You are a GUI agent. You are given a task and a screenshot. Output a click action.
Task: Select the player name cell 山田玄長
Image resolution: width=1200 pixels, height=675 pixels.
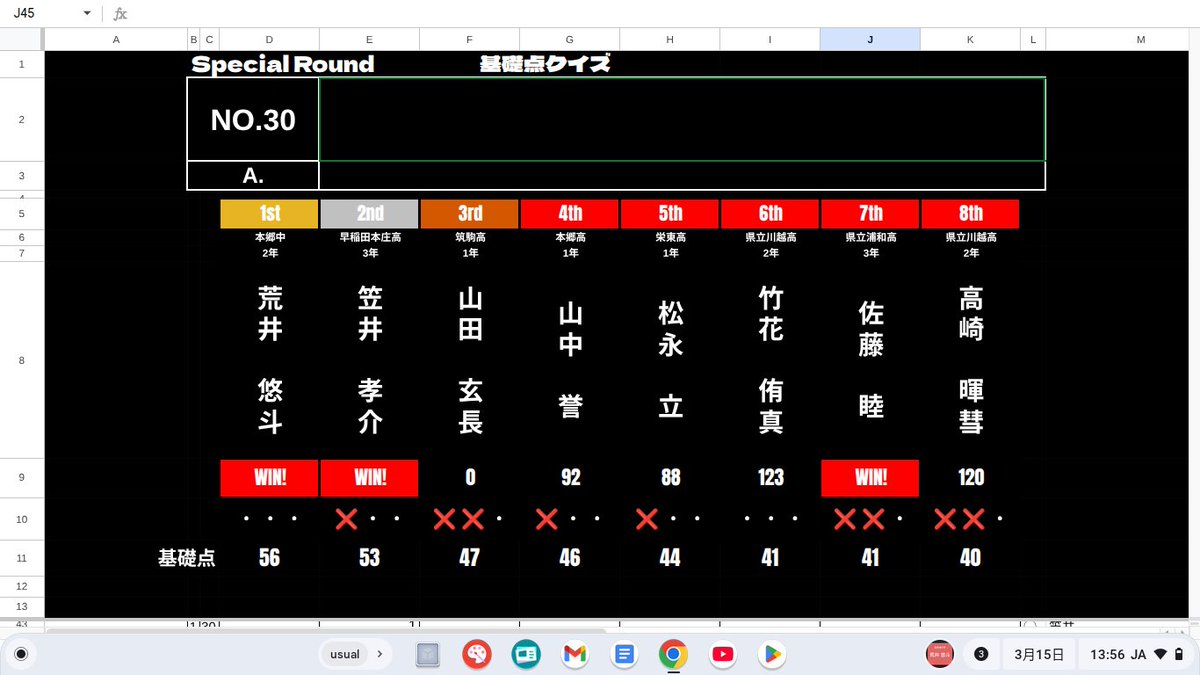click(x=470, y=360)
